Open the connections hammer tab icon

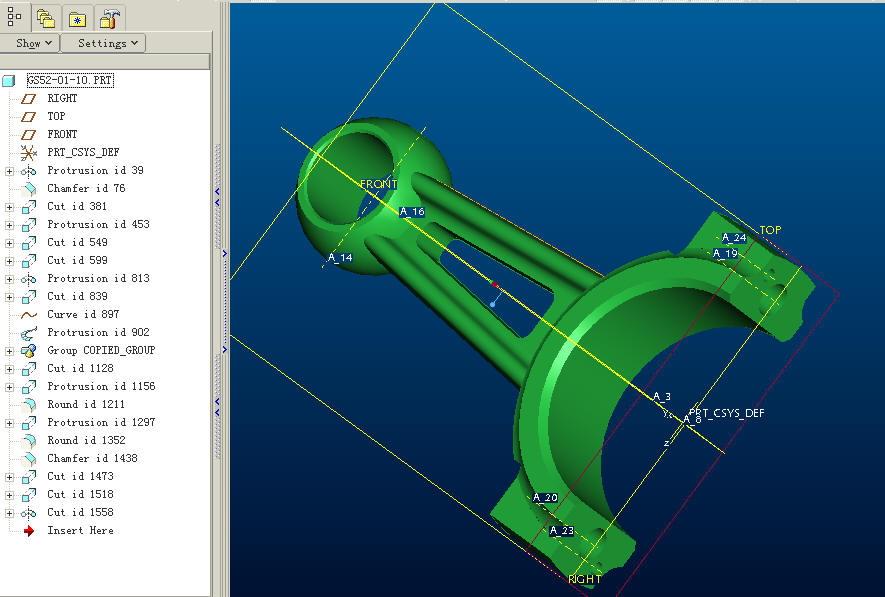click(x=109, y=19)
